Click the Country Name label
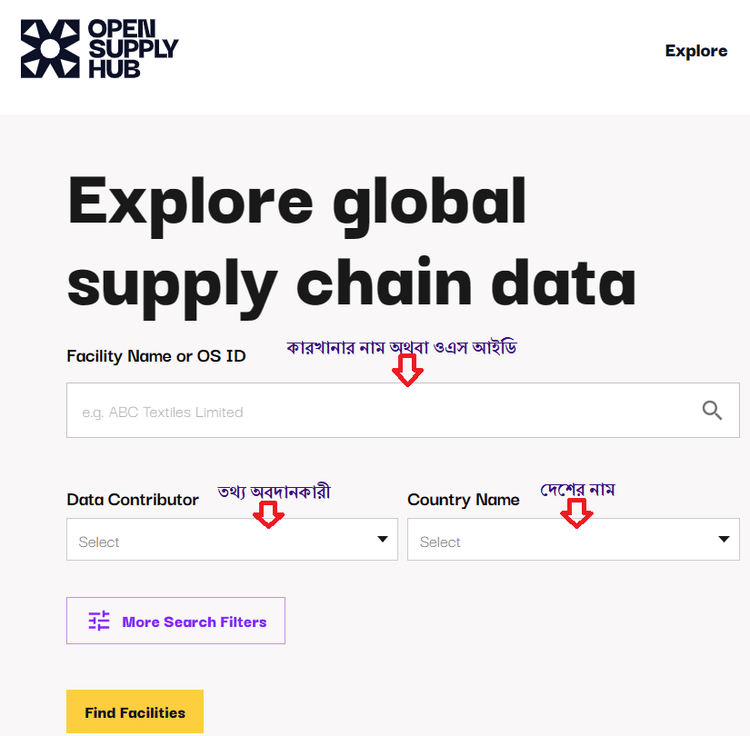This screenshot has width=750, height=736. coord(463,499)
